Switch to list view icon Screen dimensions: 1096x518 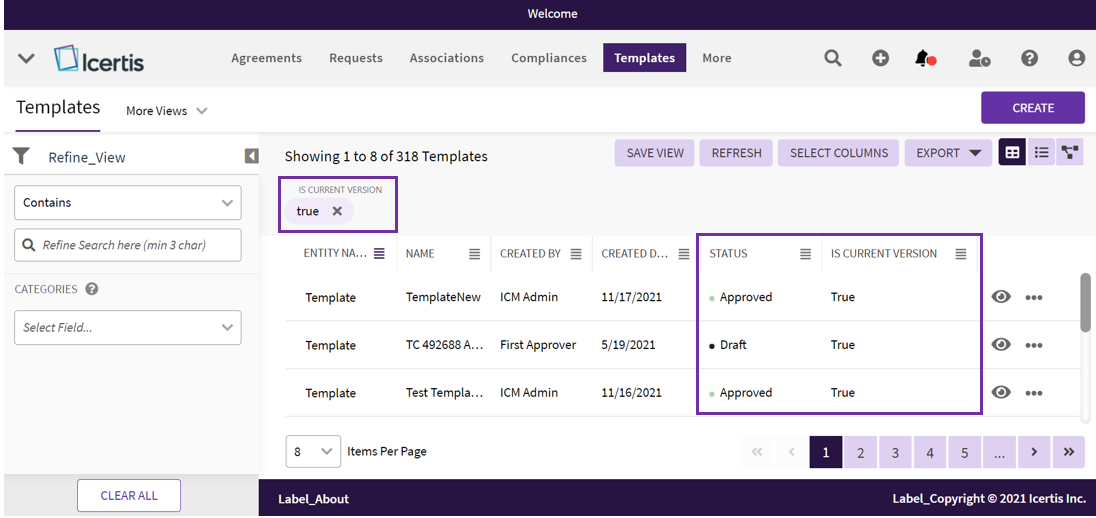(1041, 153)
